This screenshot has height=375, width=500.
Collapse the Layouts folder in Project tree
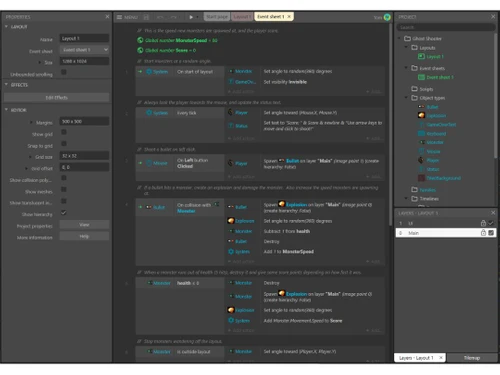[406, 47]
